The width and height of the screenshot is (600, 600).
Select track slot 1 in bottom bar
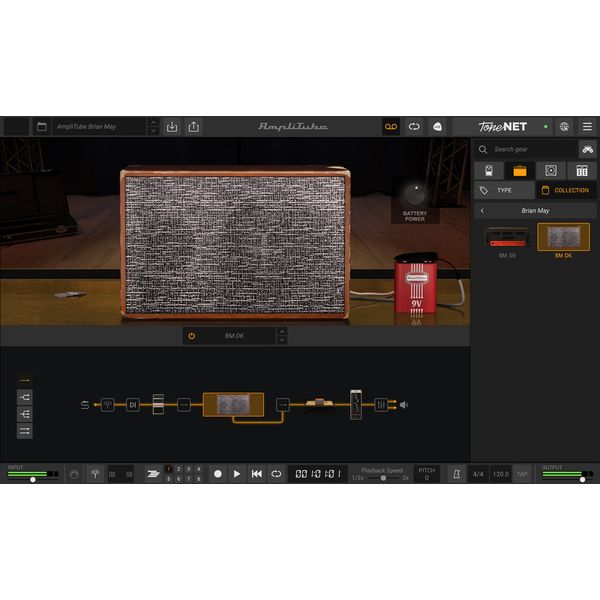(168, 469)
